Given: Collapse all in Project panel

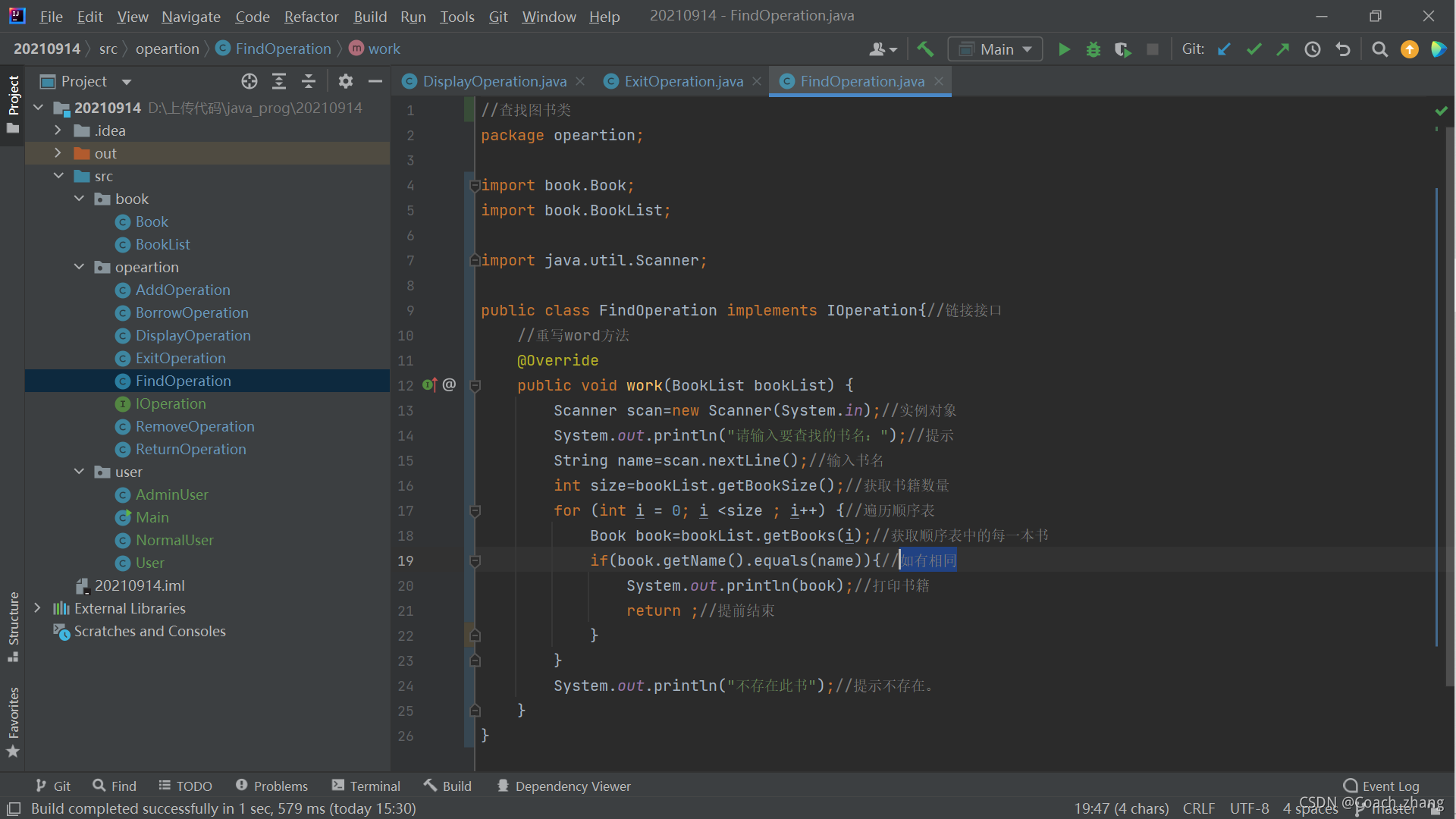Looking at the screenshot, I should click(309, 81).
